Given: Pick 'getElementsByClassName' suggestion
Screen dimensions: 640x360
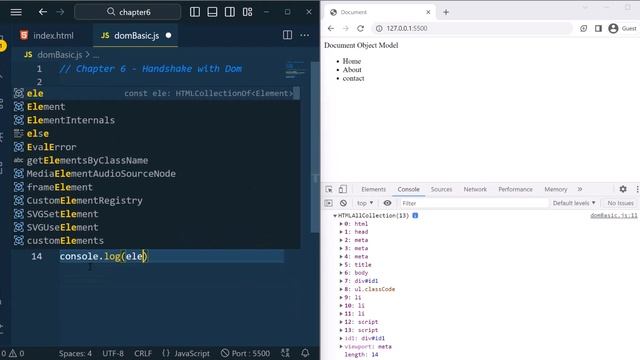Looking at the screenshot, I should tap(156, 160).
